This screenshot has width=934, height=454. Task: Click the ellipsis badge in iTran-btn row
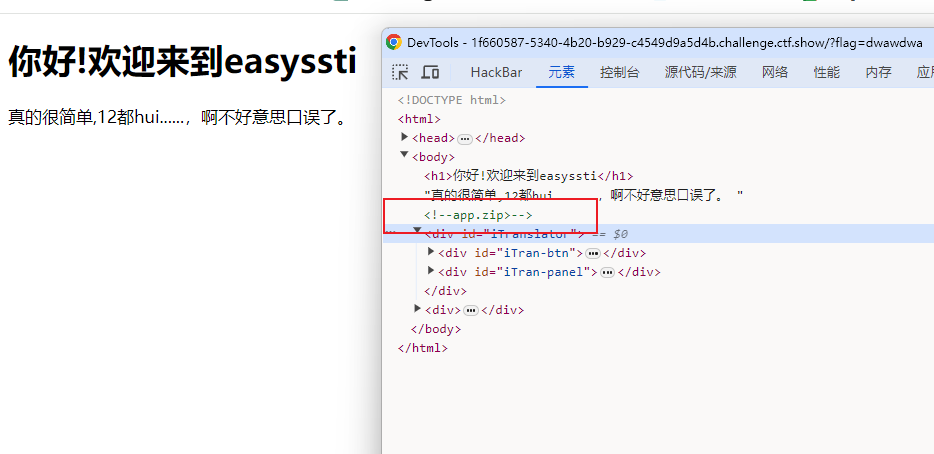click(x=593, y=253)
